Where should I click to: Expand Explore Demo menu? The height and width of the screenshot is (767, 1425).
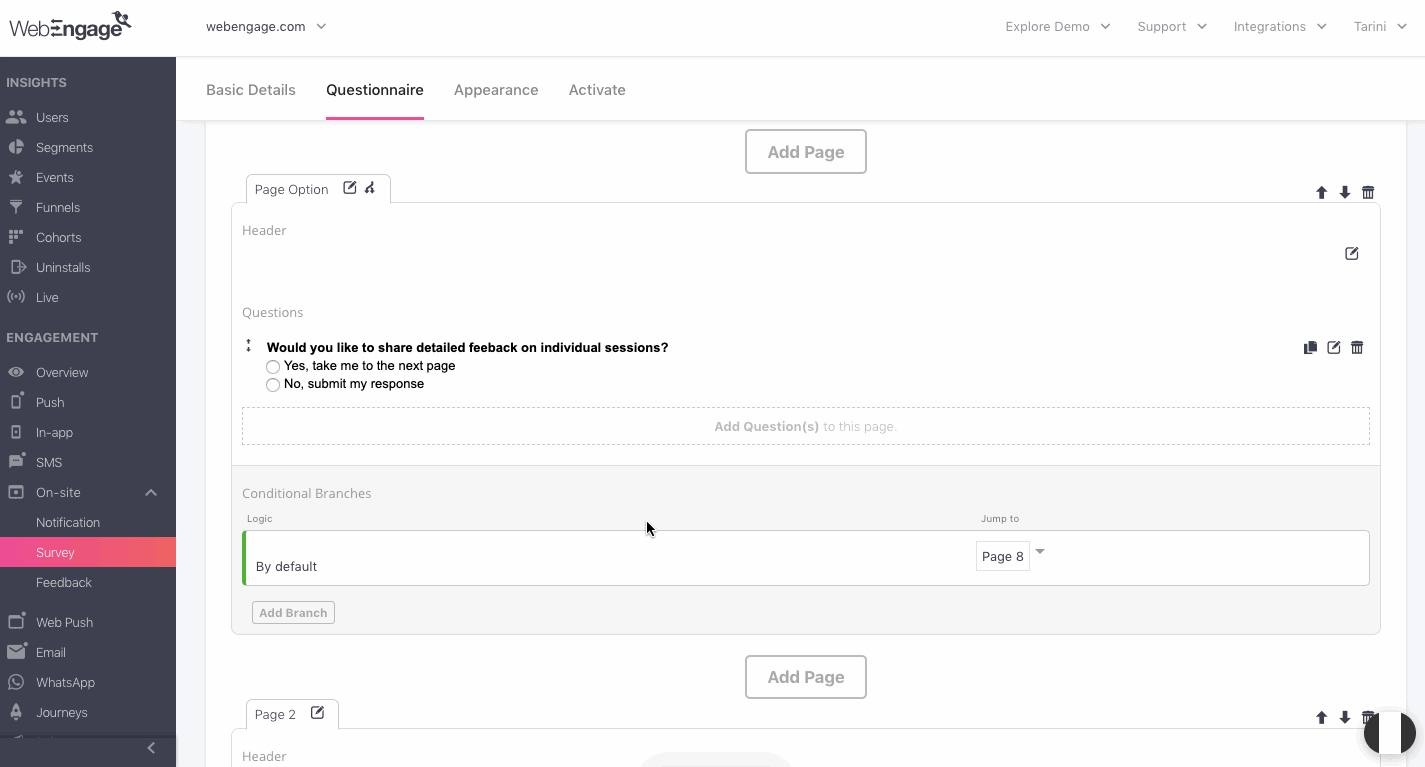tap(1058, 26)
